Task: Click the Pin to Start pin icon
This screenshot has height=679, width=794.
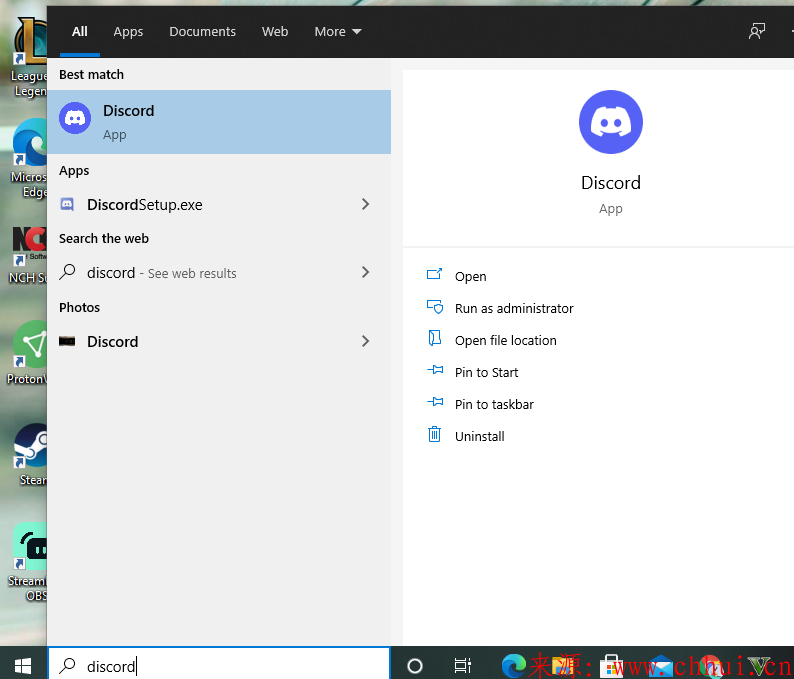Action: 435,370
